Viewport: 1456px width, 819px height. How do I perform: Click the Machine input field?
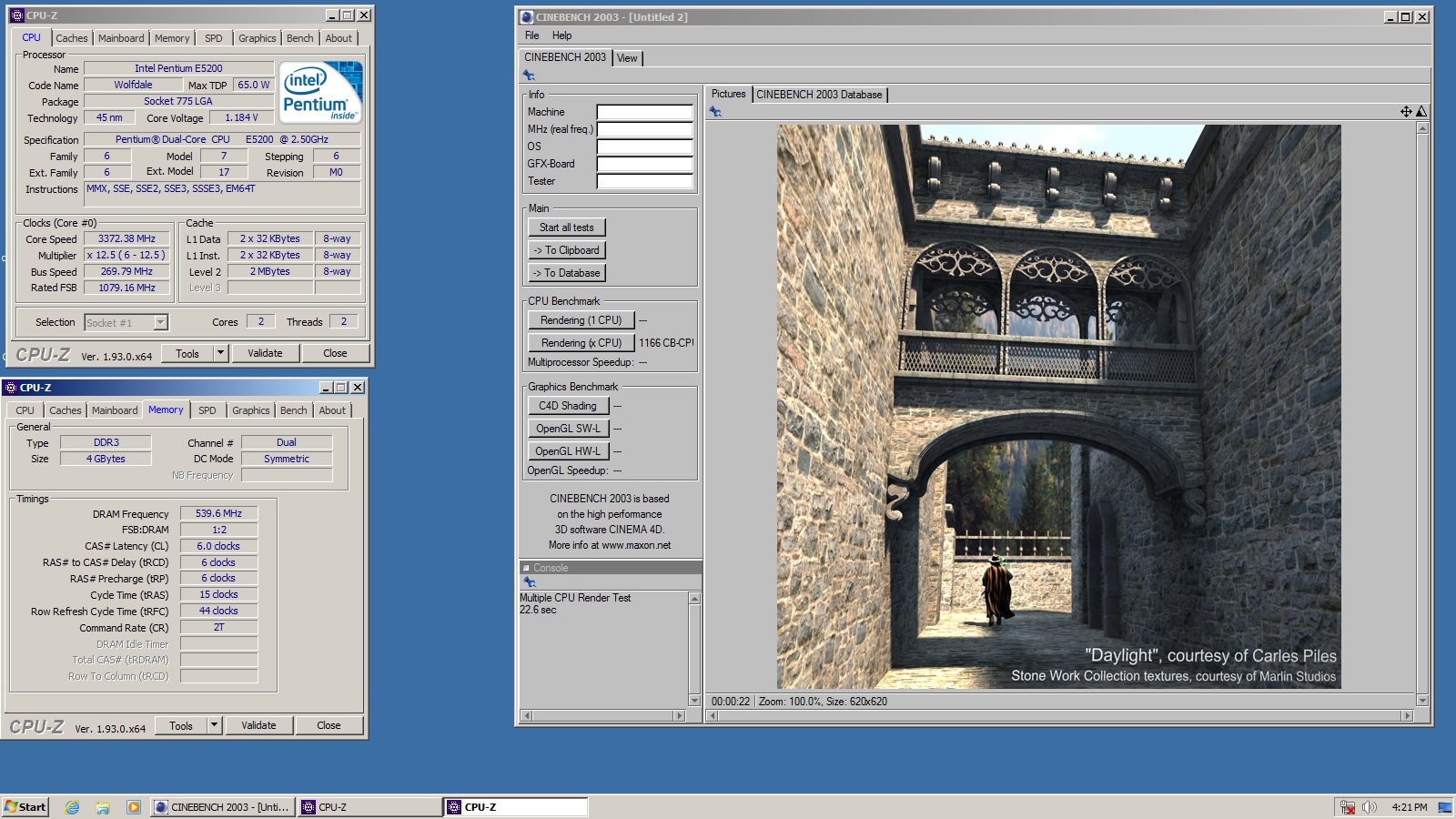pos(644,112)
